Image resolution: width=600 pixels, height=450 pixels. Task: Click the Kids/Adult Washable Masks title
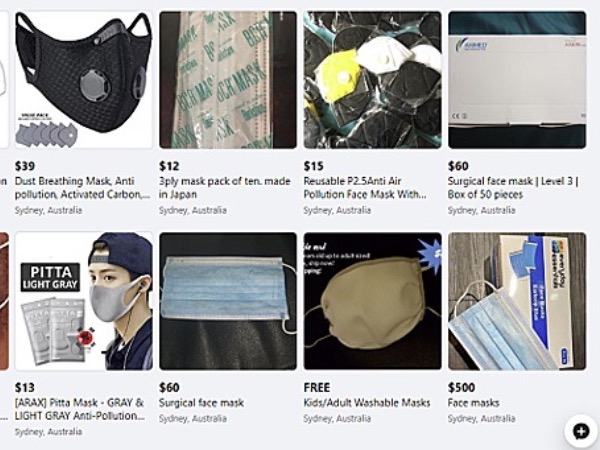tap(367, 403)
